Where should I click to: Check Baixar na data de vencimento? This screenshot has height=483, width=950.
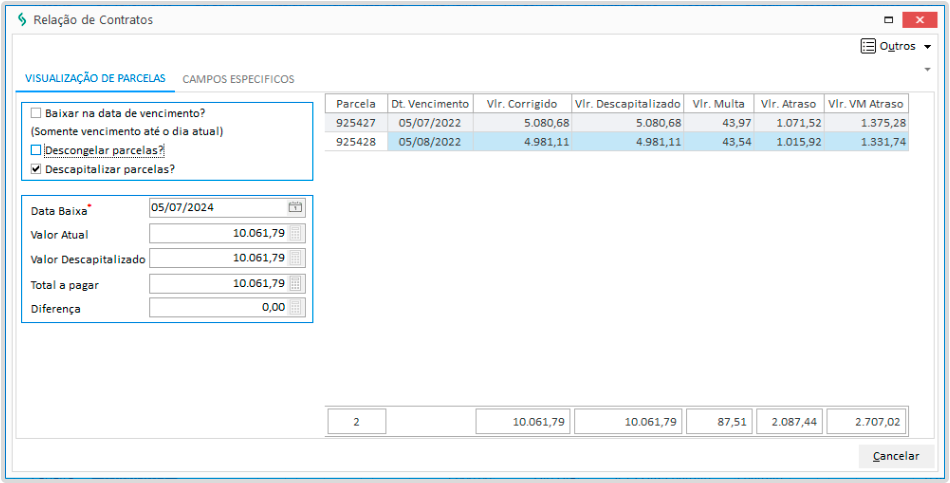coord(36,113)
